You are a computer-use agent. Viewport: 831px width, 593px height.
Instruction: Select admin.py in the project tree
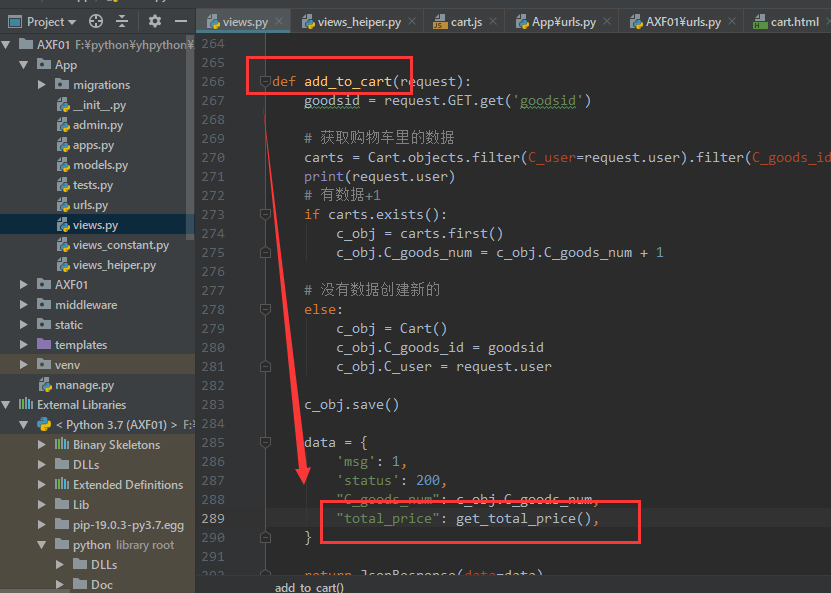coord(98,125)
